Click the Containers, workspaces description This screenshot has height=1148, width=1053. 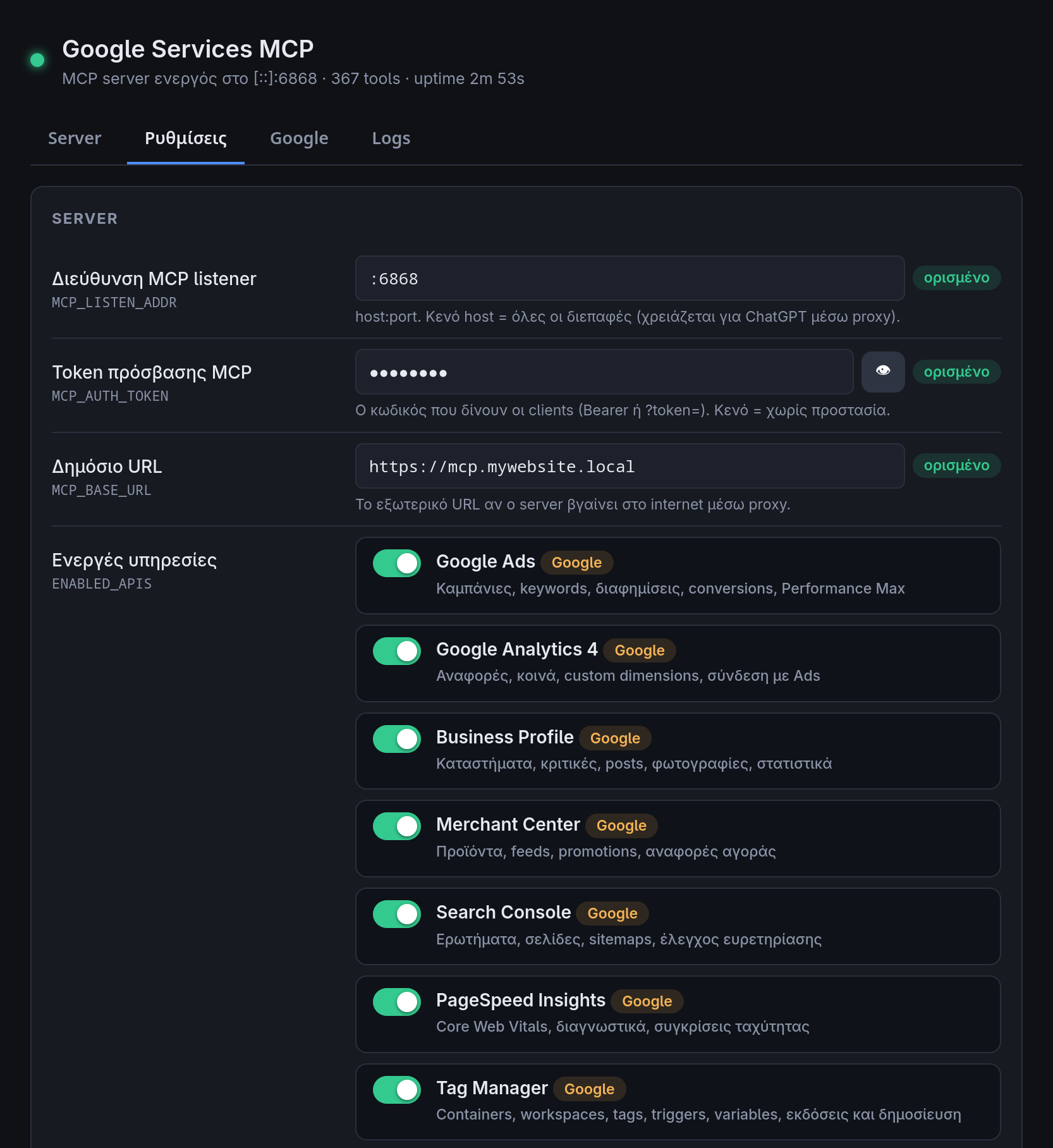pyautogui.click(x=698, y=1115)
